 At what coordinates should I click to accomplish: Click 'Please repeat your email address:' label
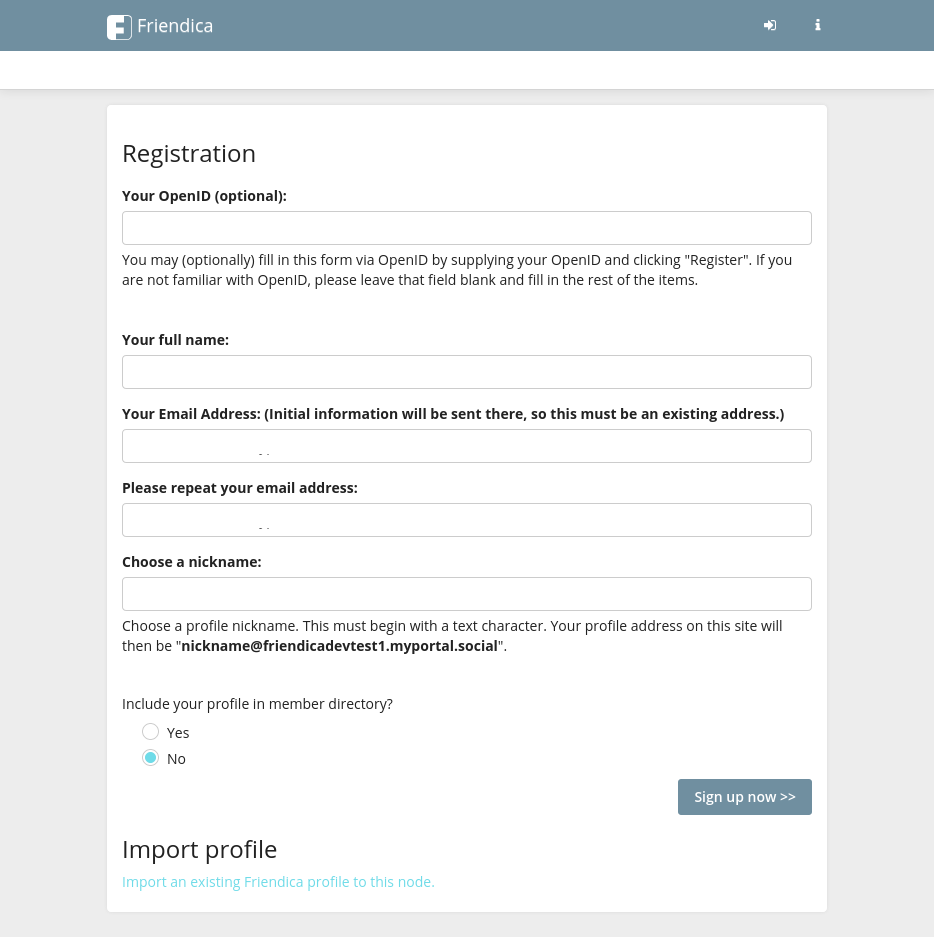pos(240,488)
